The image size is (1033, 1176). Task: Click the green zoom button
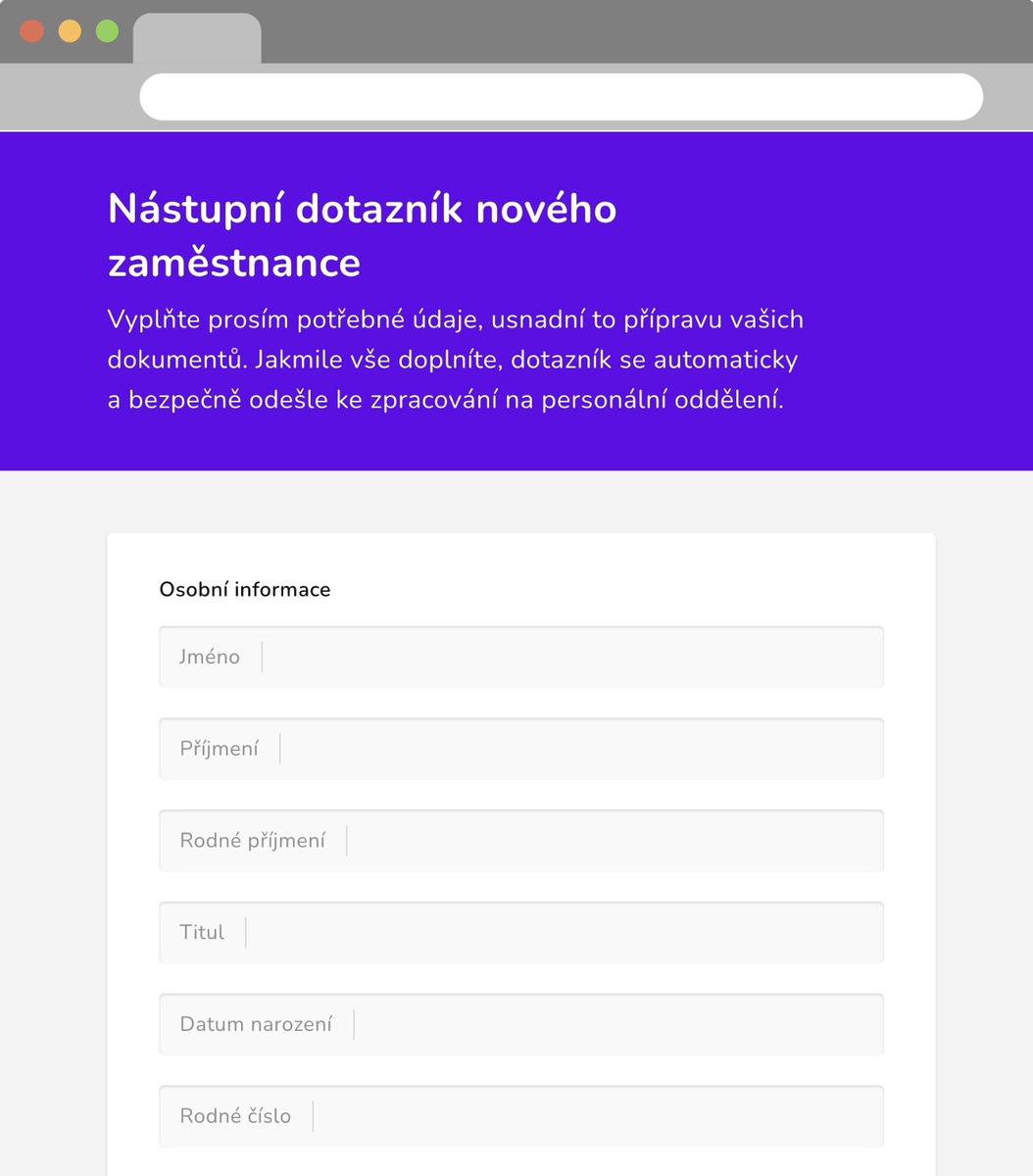point(105,30)
